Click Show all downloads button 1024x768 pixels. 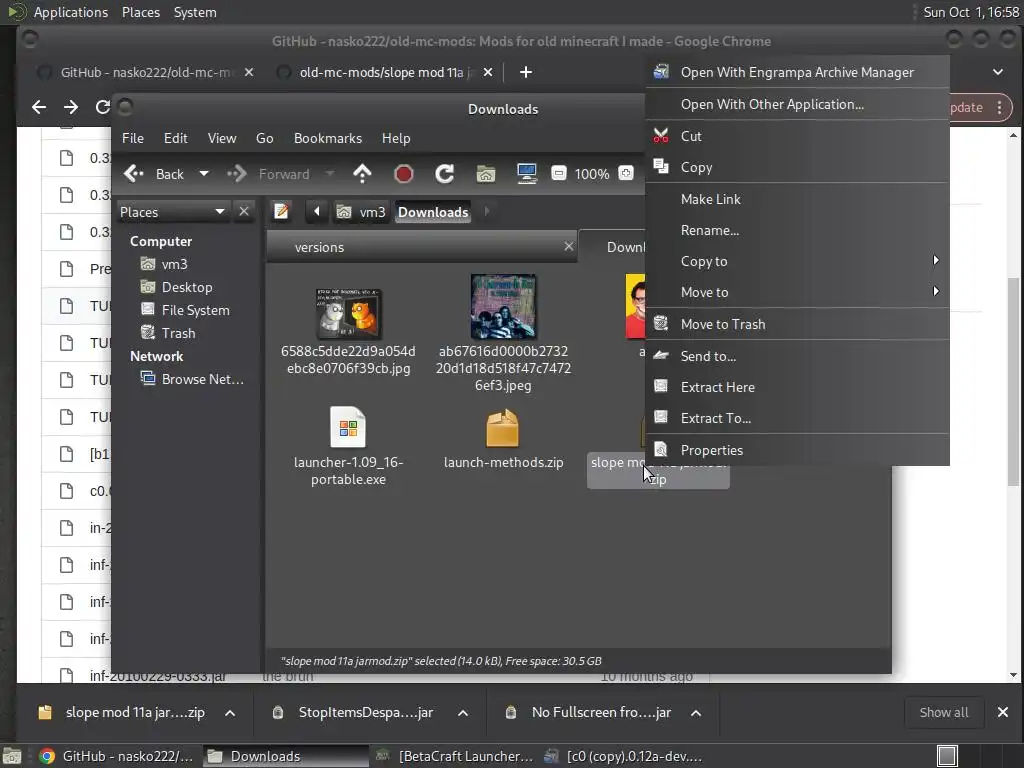click(944, 712)
